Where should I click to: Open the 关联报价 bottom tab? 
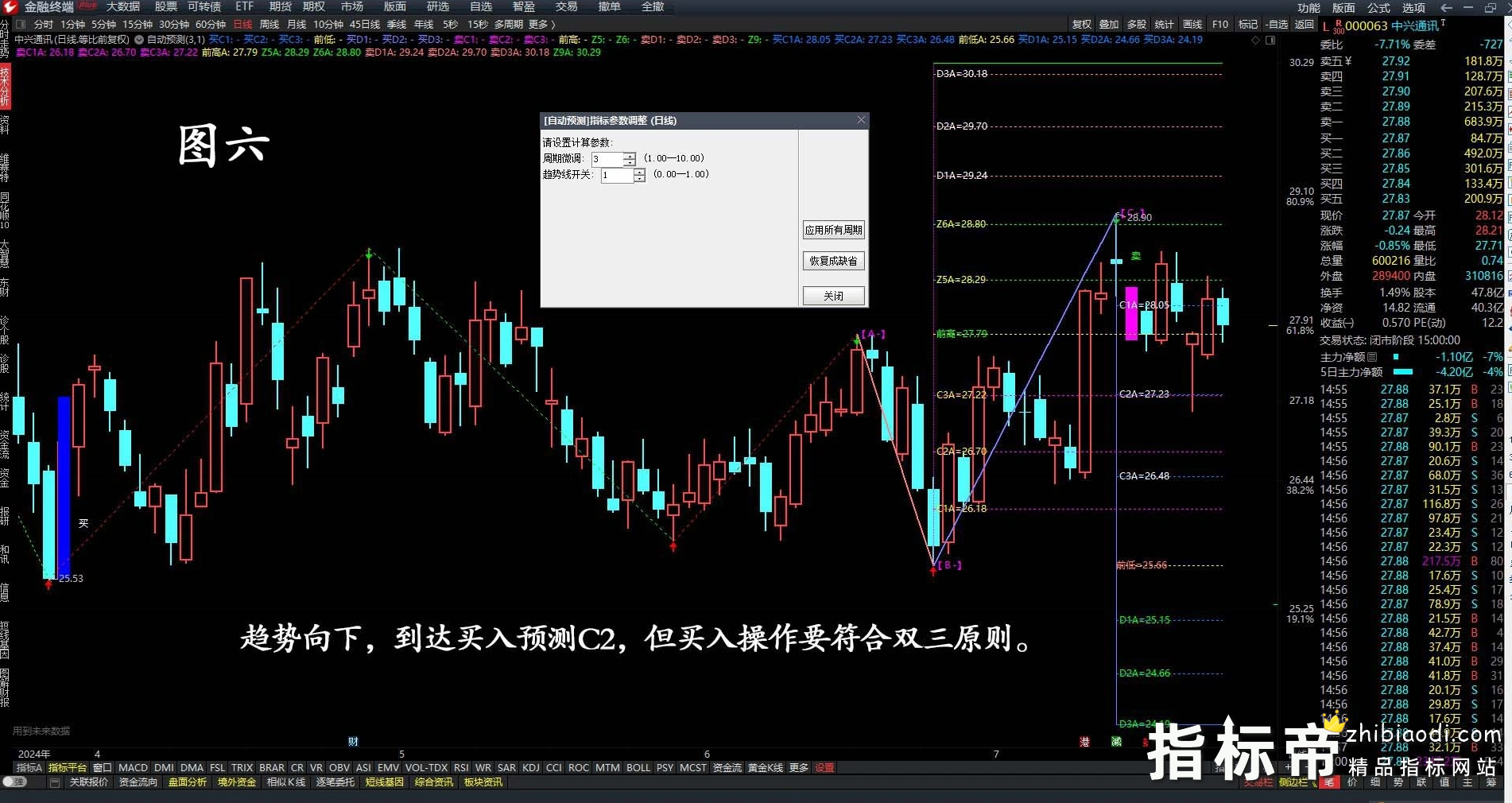(89, 782)
